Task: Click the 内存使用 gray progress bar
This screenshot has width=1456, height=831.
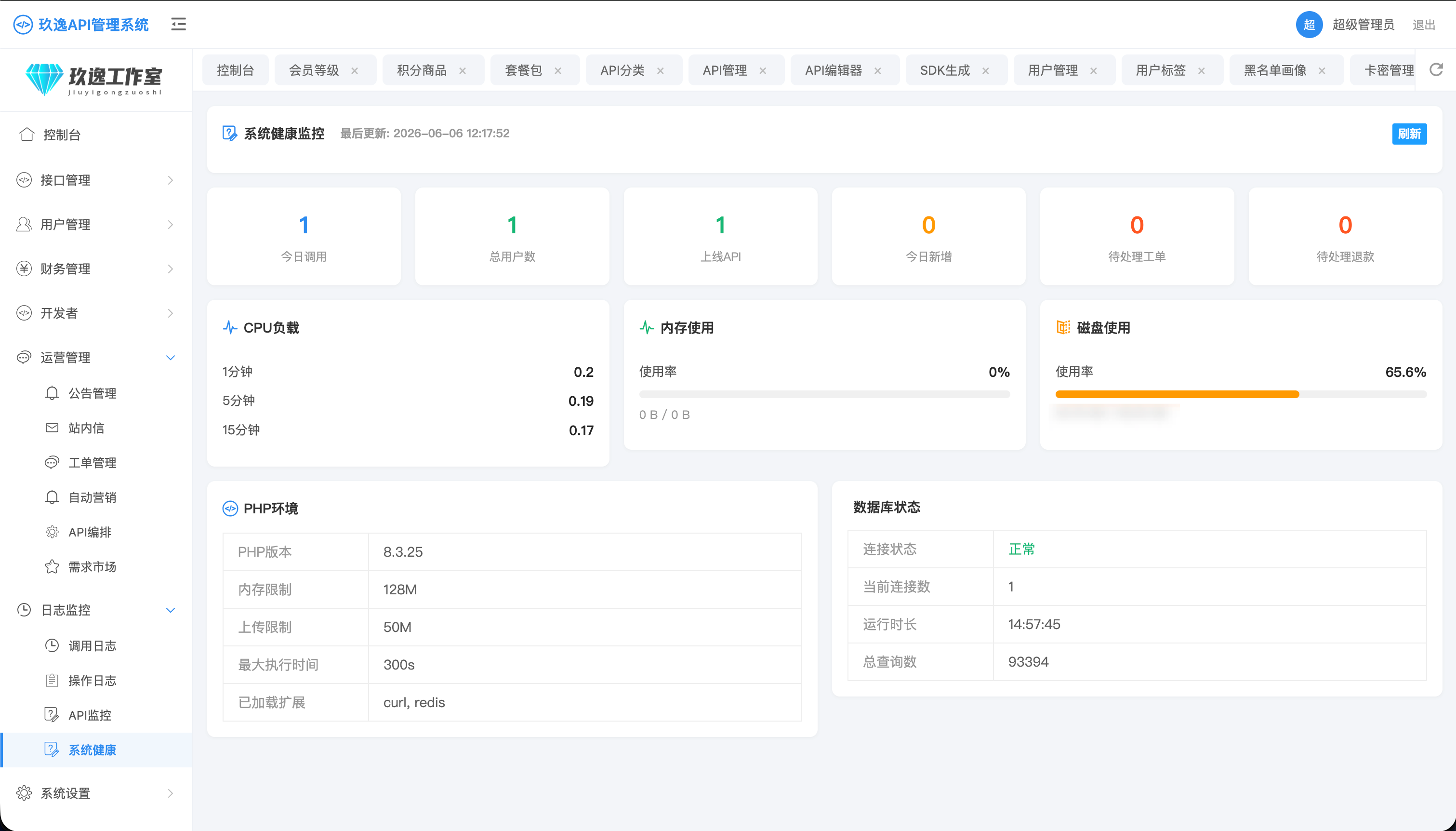Action: point(824,394)
